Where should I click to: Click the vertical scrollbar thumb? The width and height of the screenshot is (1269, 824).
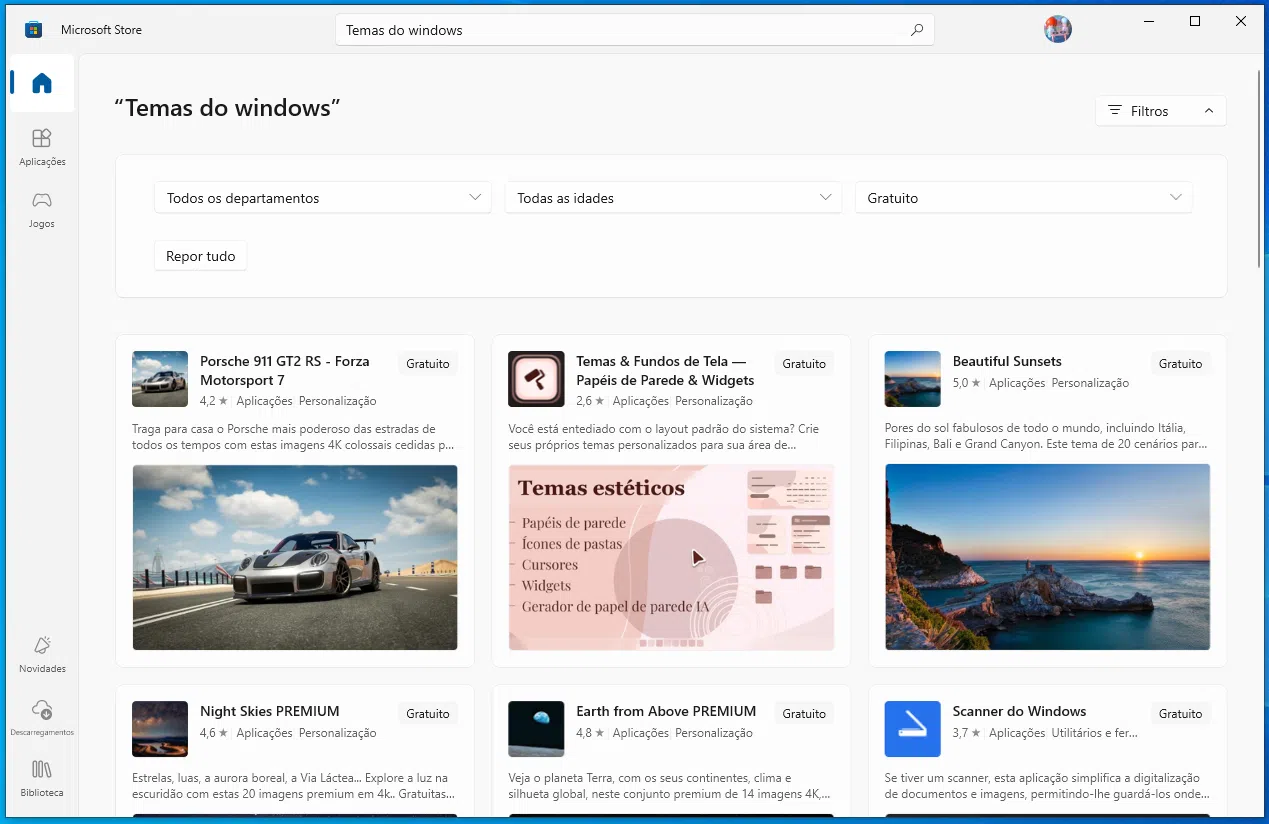pos(1259,167)
